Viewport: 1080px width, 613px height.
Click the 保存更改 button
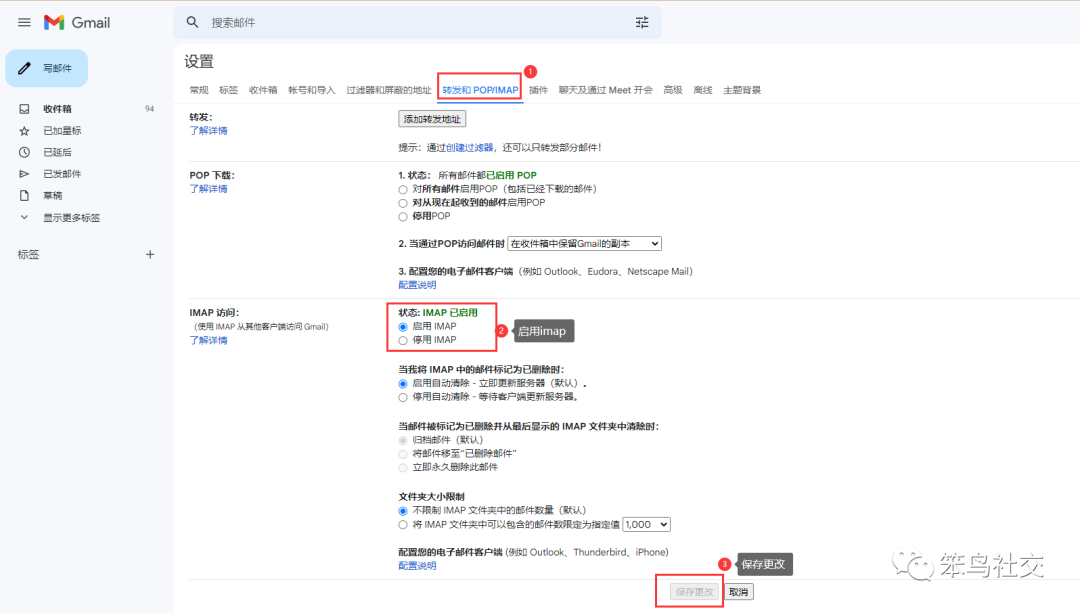(694, 592)
